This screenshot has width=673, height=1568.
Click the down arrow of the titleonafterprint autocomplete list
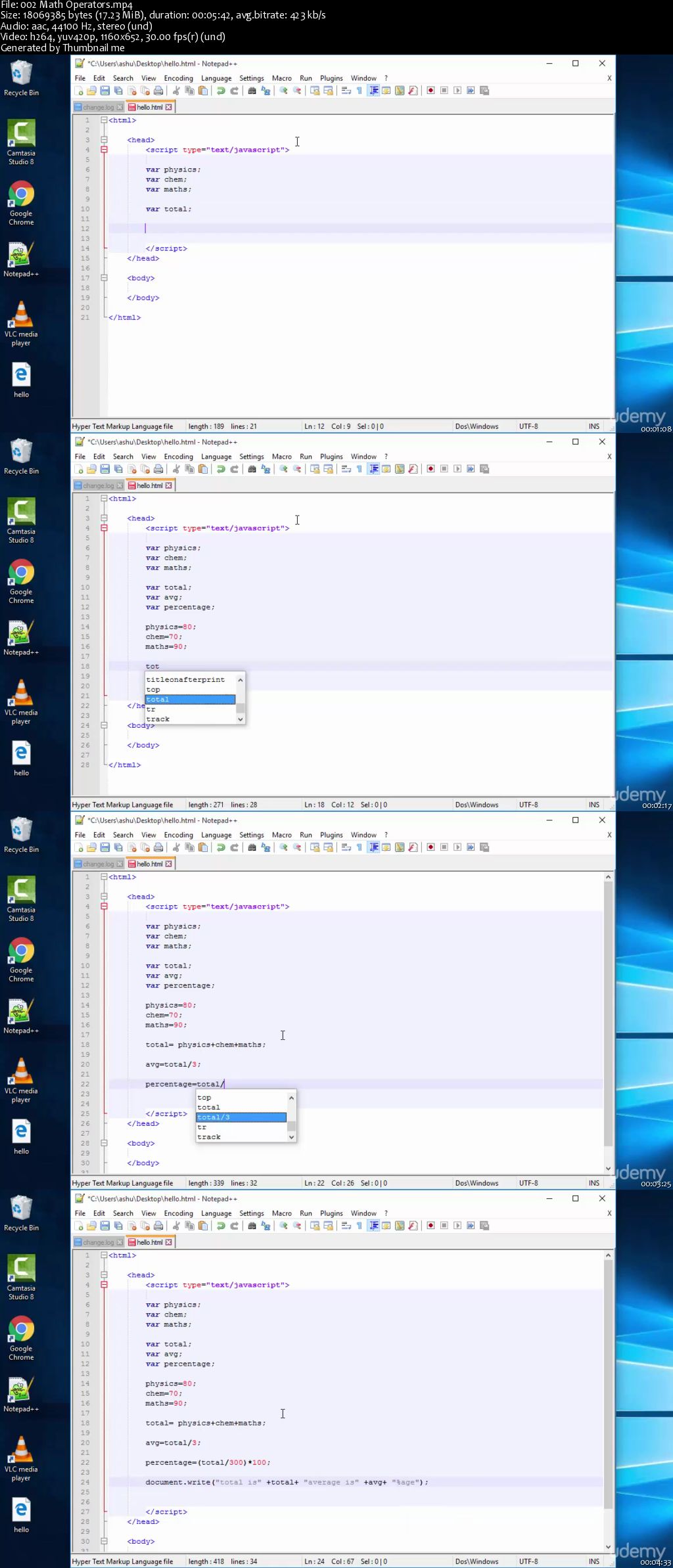pyautogui.click(x=241, y=719)
